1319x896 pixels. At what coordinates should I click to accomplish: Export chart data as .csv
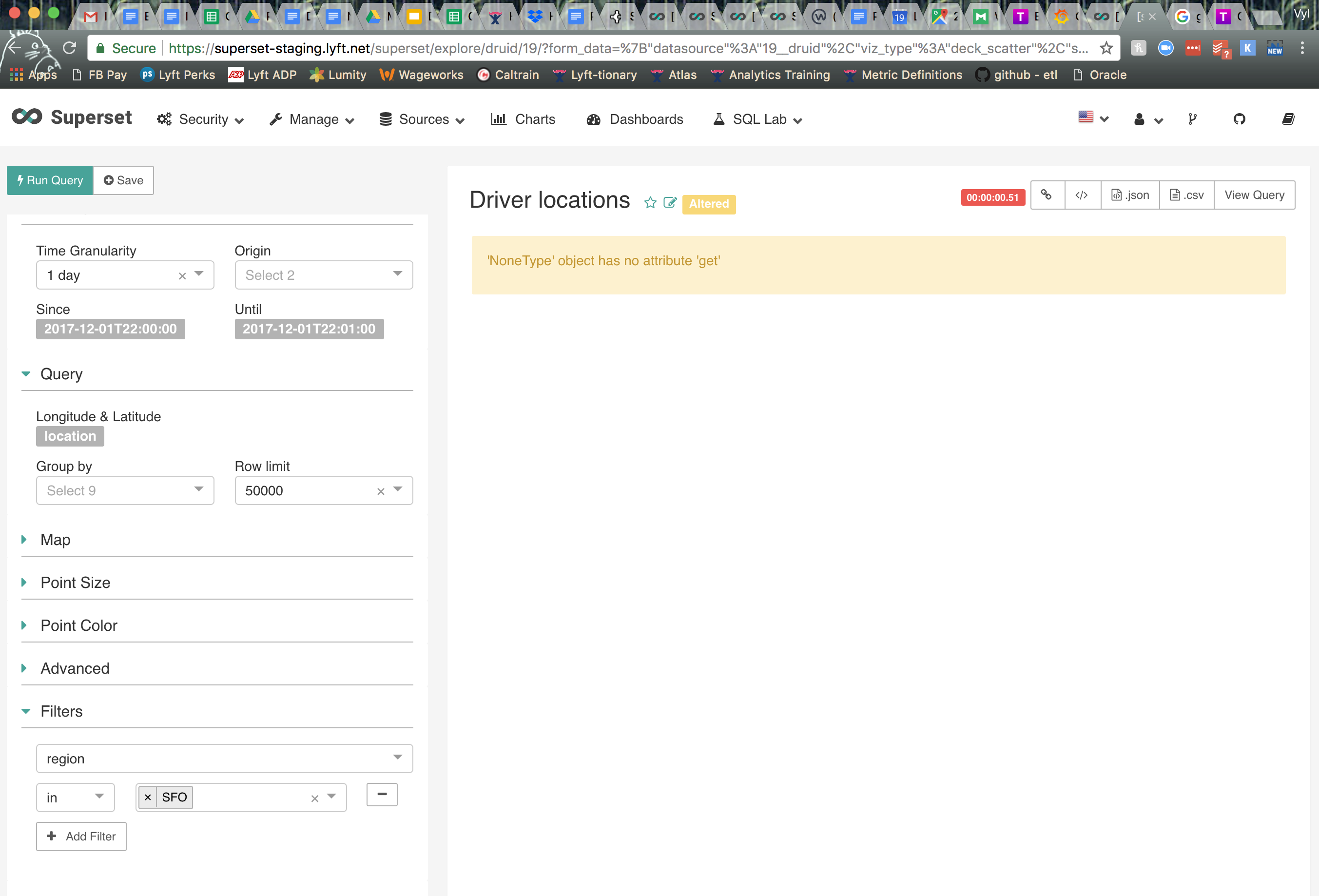1186,195
